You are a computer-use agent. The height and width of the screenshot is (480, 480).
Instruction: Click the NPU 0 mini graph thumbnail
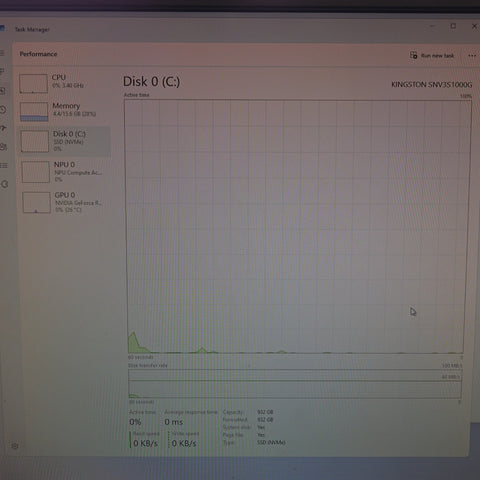pos(35,172)
